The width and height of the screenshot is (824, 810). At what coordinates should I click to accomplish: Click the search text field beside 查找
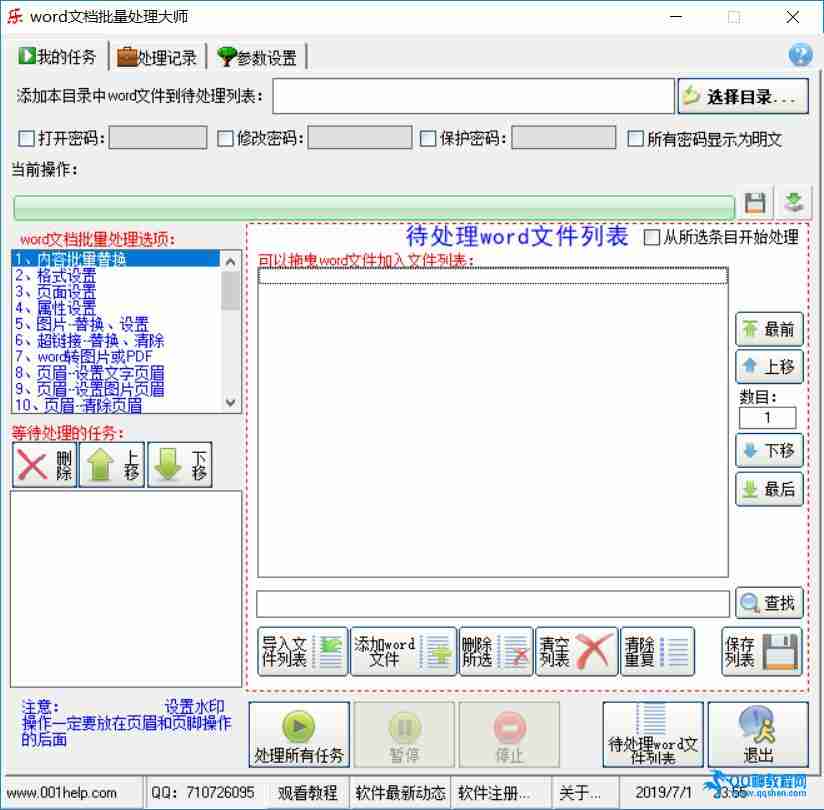492,604
